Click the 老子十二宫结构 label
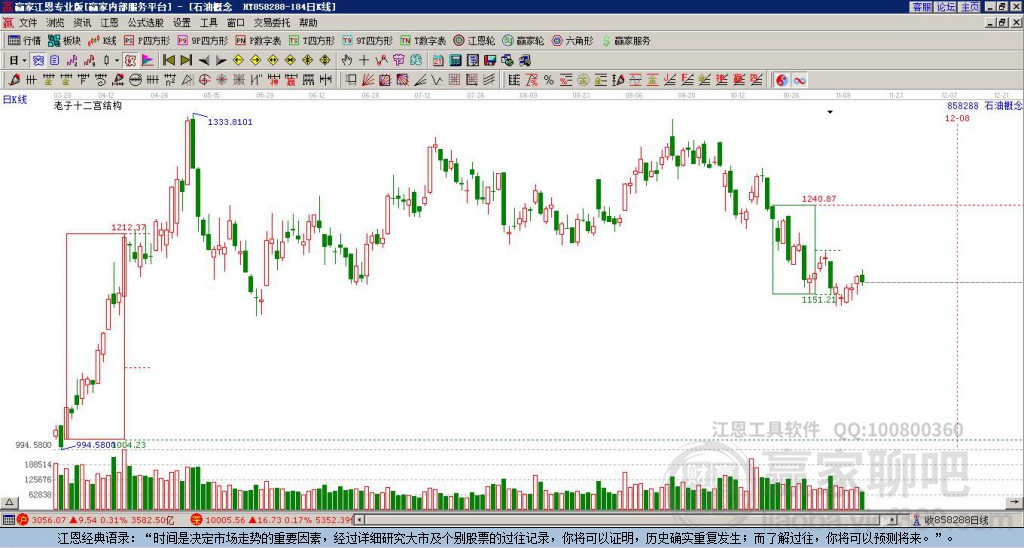This screenshot has height=548, width=1024. [x=88, y=105]
